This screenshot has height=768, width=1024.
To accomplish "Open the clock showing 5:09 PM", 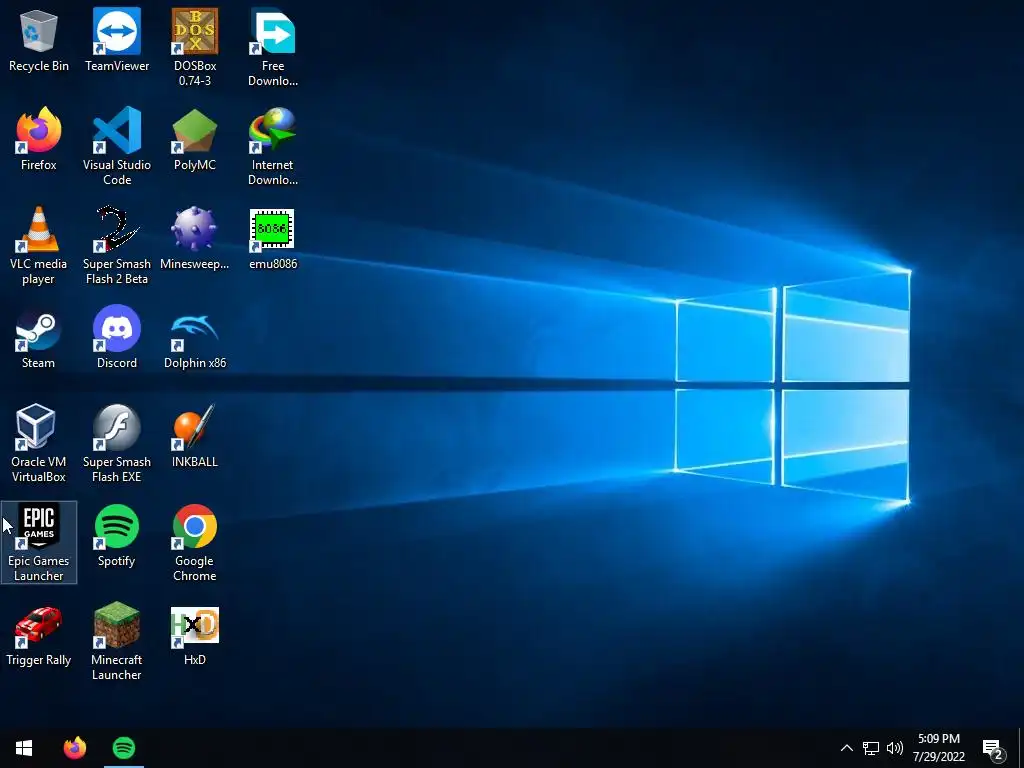I will 938,748.
